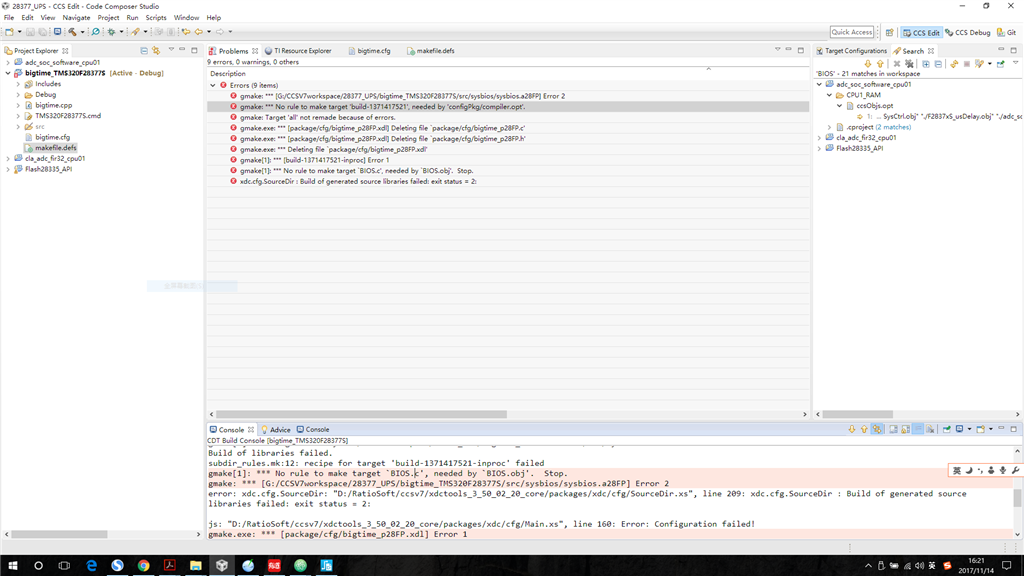Click the Quick Access input field
The height and width of the screenshot is (576, 1024).
click(x=852, y=32)
